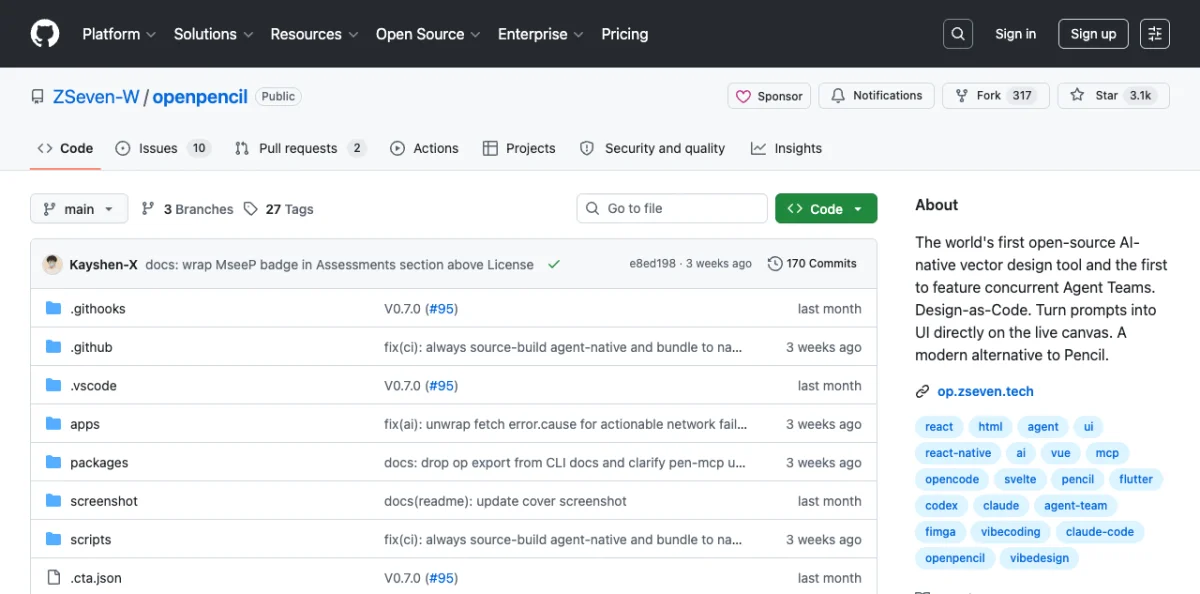
Task: Click the scripts folder icon
Action: click(x=54, y=540)
